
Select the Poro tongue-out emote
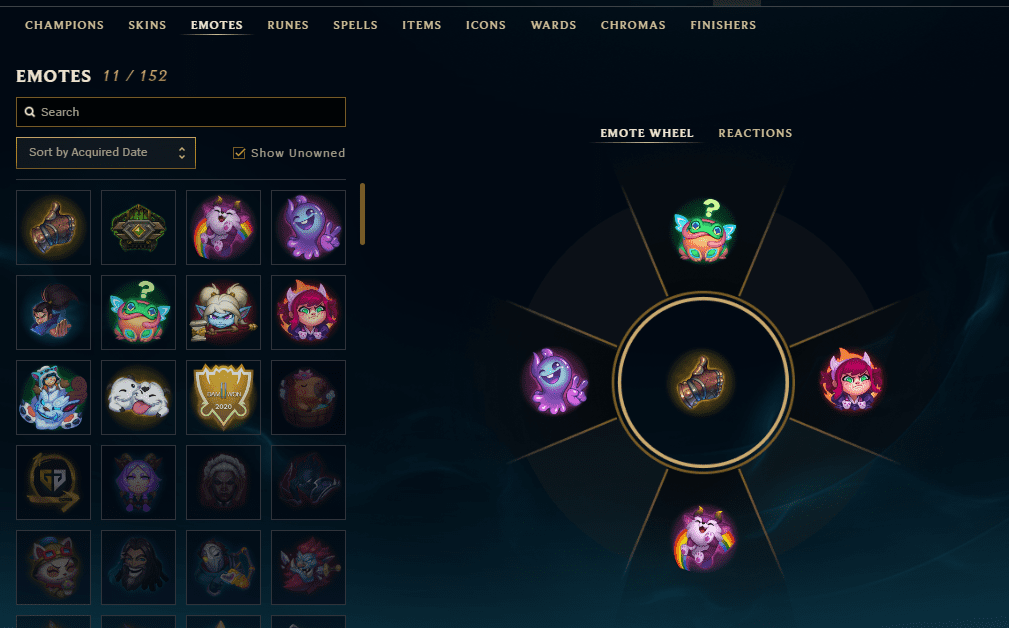pos(138,397)
